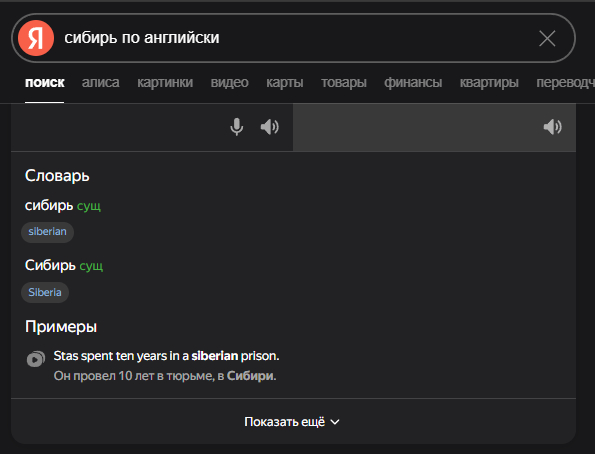Click the chevron next to Показать ещё
The height and width of the screenshot is (454, 595).
pyautogui.click(x=335, y=422)
